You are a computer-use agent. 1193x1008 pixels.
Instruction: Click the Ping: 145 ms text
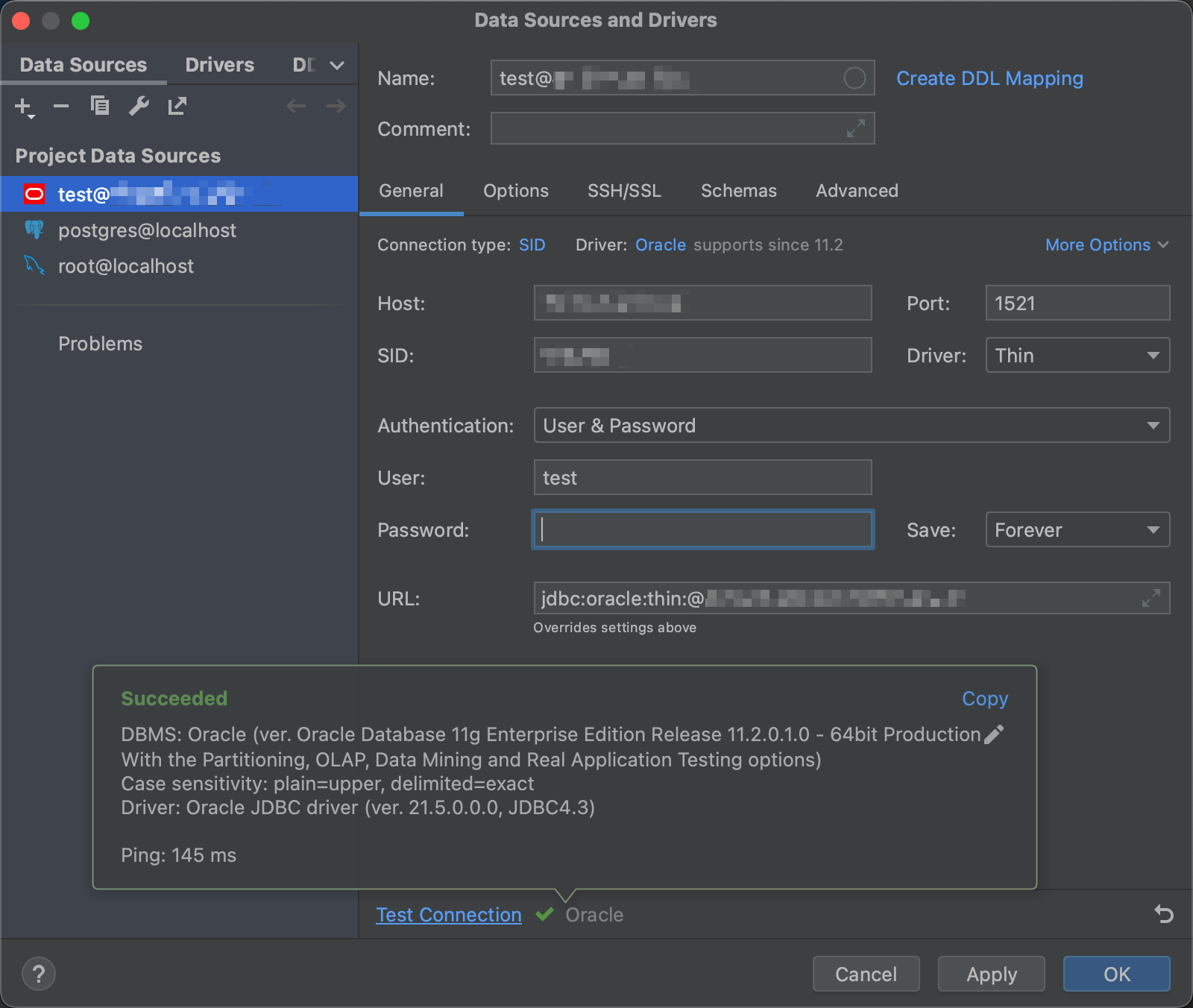(x=178, y=855)
